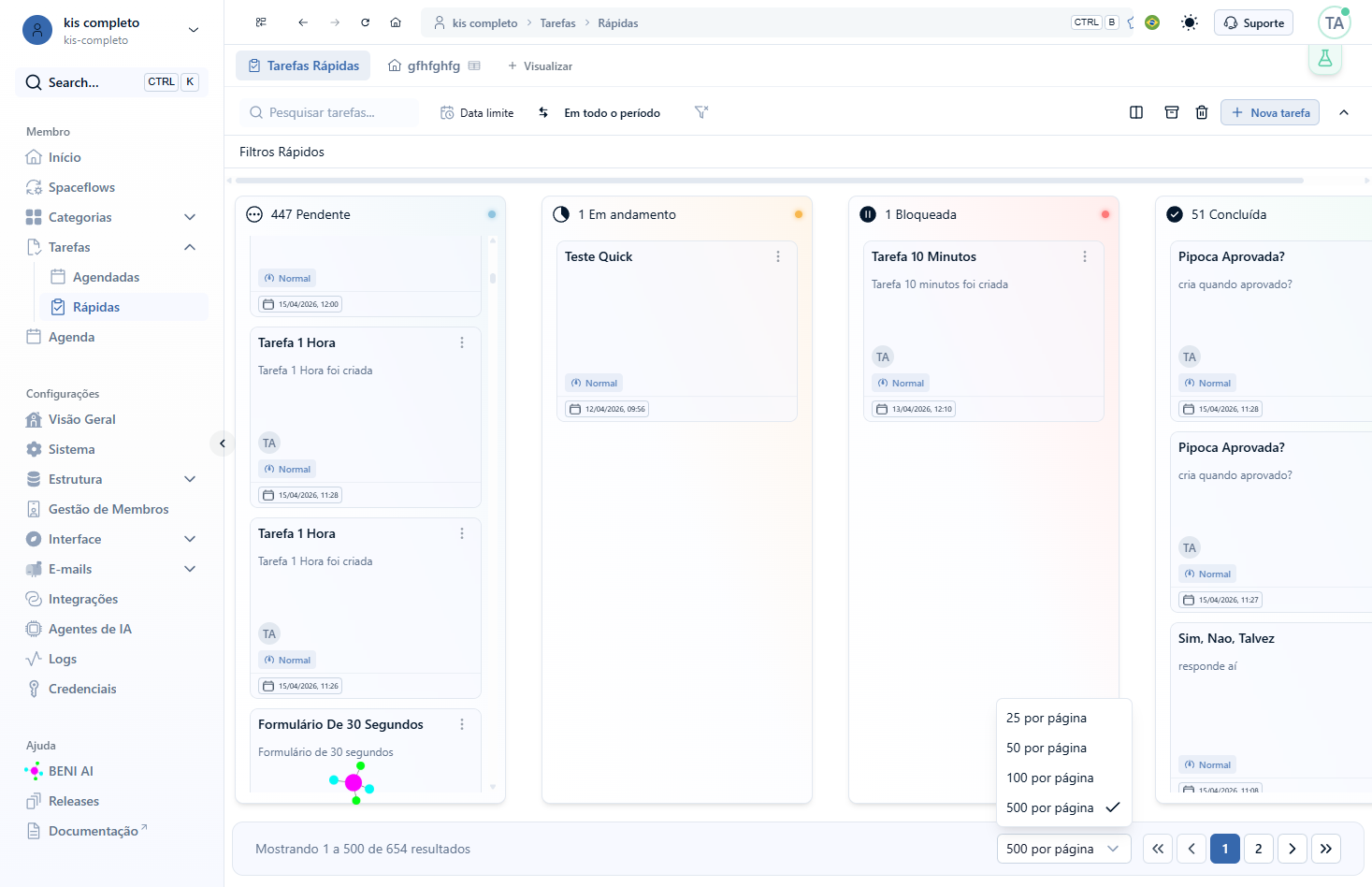Add a view with Visualizar
Viewport: 1372px width, 887px height.
[x=540, y=65]
